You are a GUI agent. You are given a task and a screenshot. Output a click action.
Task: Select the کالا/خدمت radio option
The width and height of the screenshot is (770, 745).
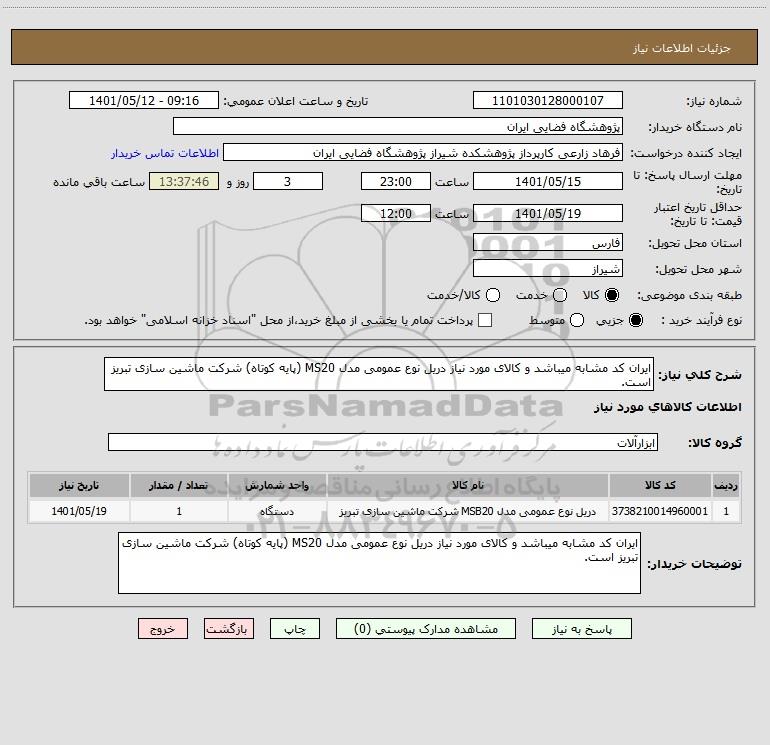click(493, 295)
